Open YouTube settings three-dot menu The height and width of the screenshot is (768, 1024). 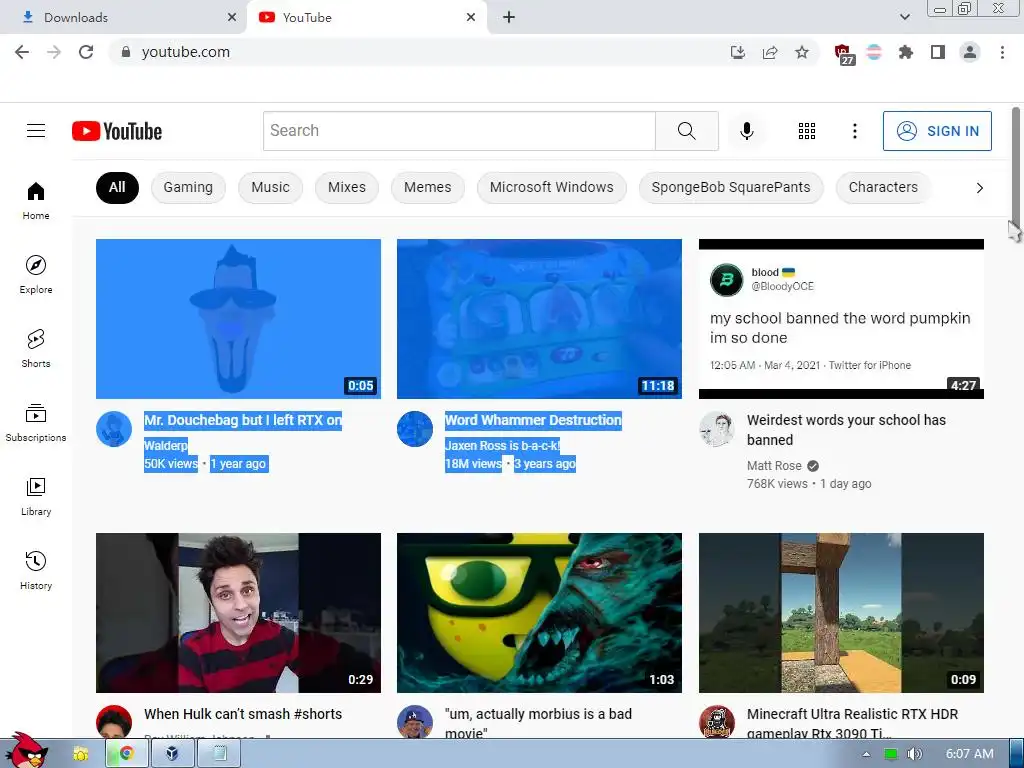click(x=854, y=131)
